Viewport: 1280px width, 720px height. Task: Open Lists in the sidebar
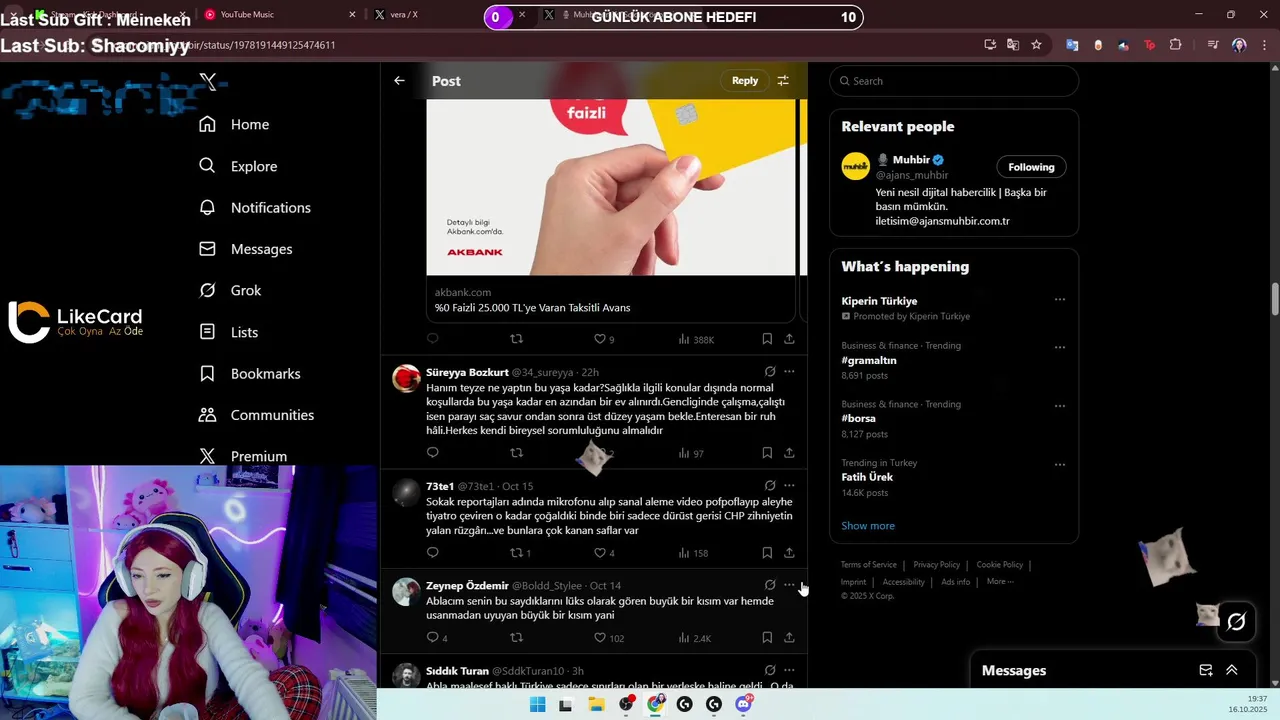[x=228, y=332]
